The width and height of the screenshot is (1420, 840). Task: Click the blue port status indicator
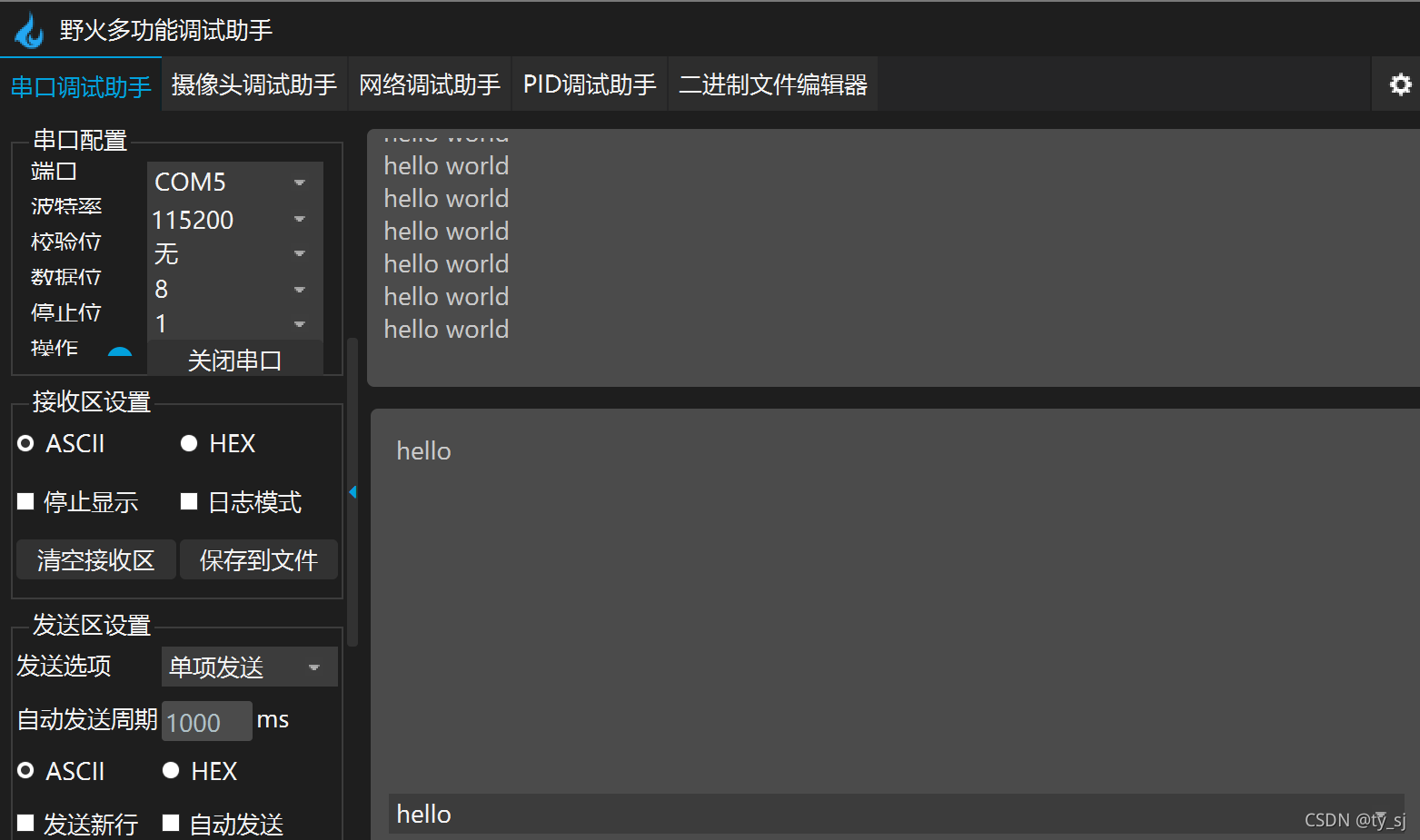pyautogui.click(x=120, y=351)
